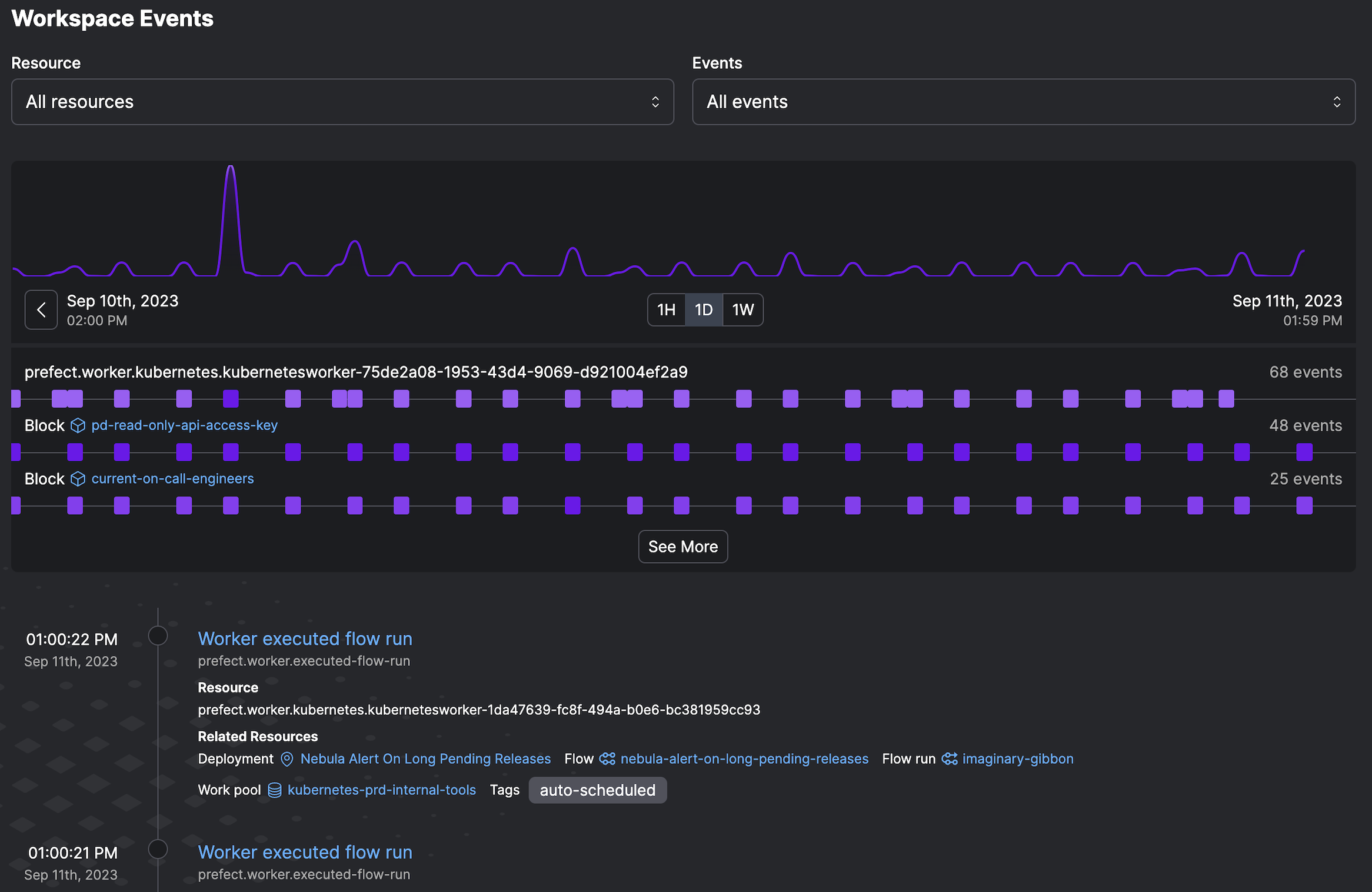Select the 1D time range toggle
This screenshot has width=1372, height=892.
pos(704,309)
